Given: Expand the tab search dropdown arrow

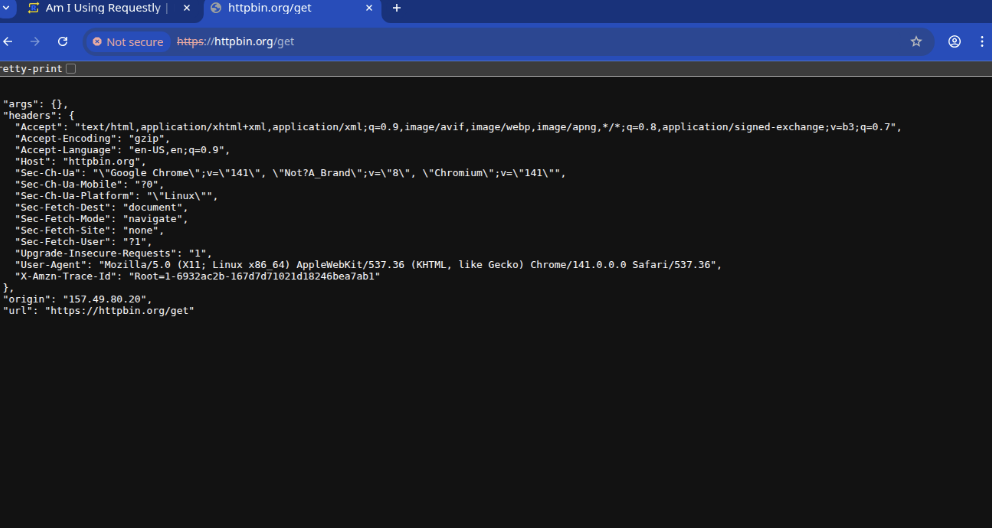Looking at the screenshot, I should tap(6, 8).
